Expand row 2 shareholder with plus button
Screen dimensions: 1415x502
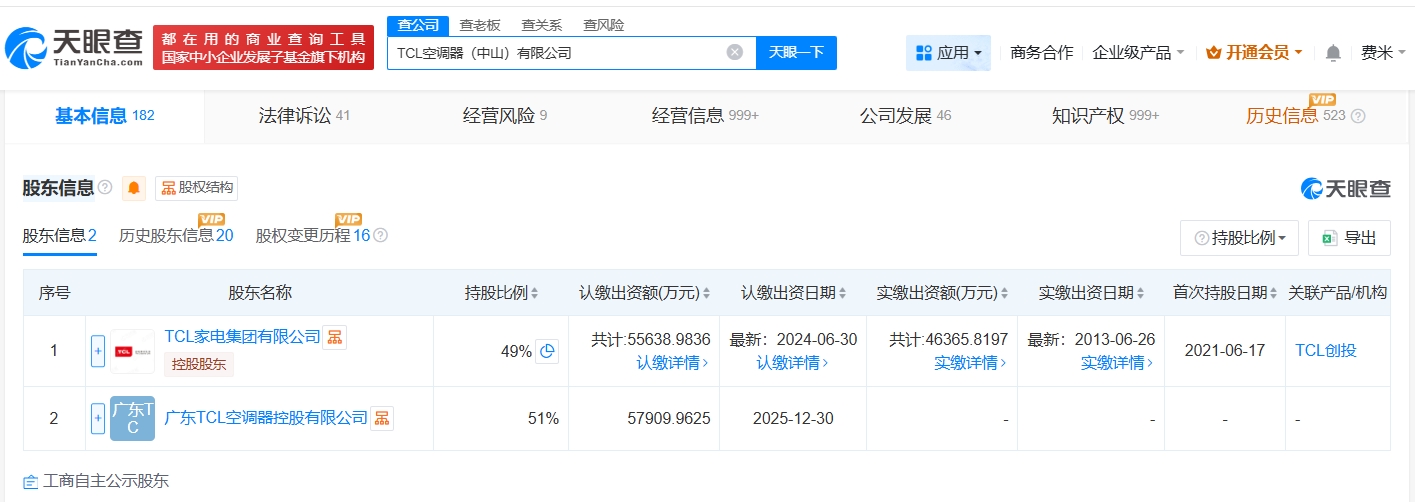pos(98,418)
